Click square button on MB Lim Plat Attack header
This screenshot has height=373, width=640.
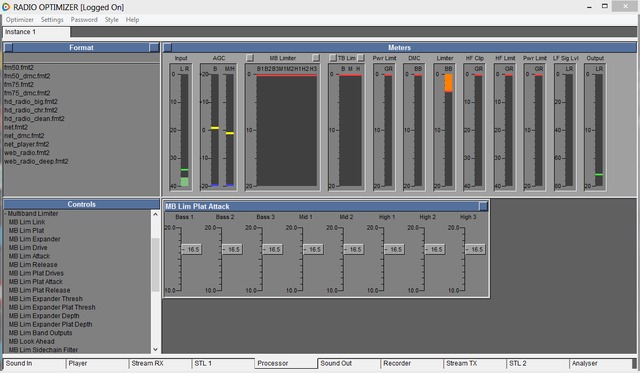tap(483, 206)
